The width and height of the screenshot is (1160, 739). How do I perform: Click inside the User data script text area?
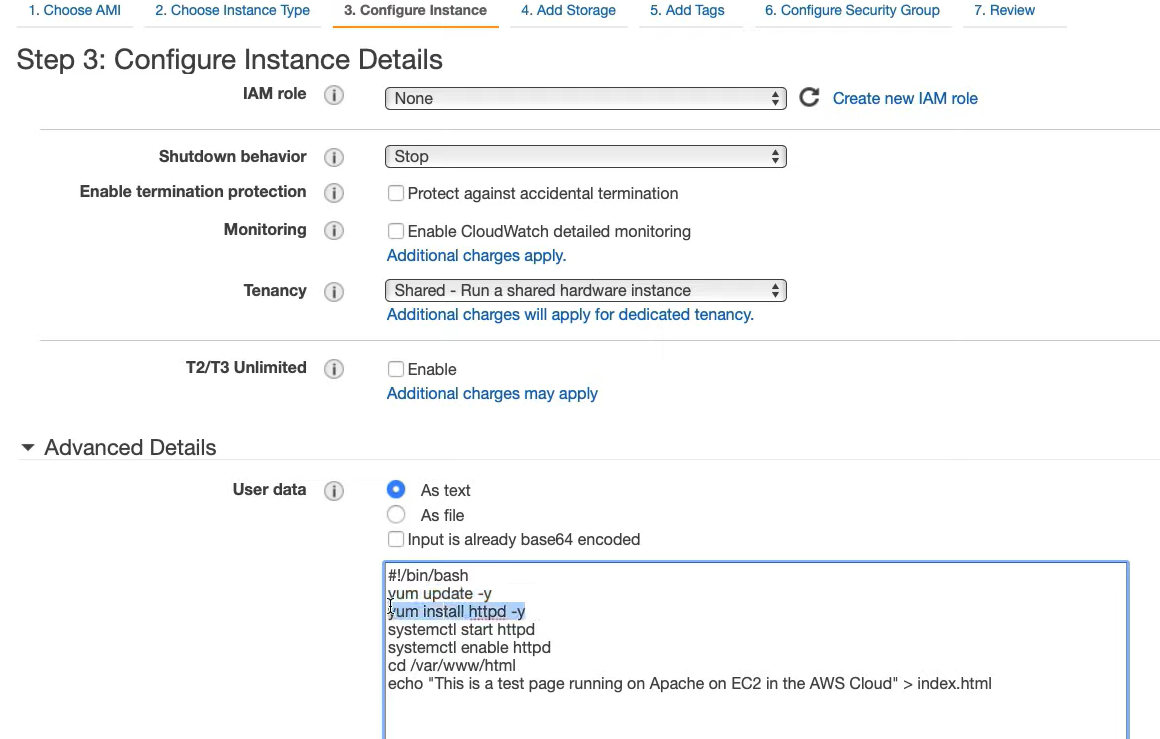click(756, 712)
